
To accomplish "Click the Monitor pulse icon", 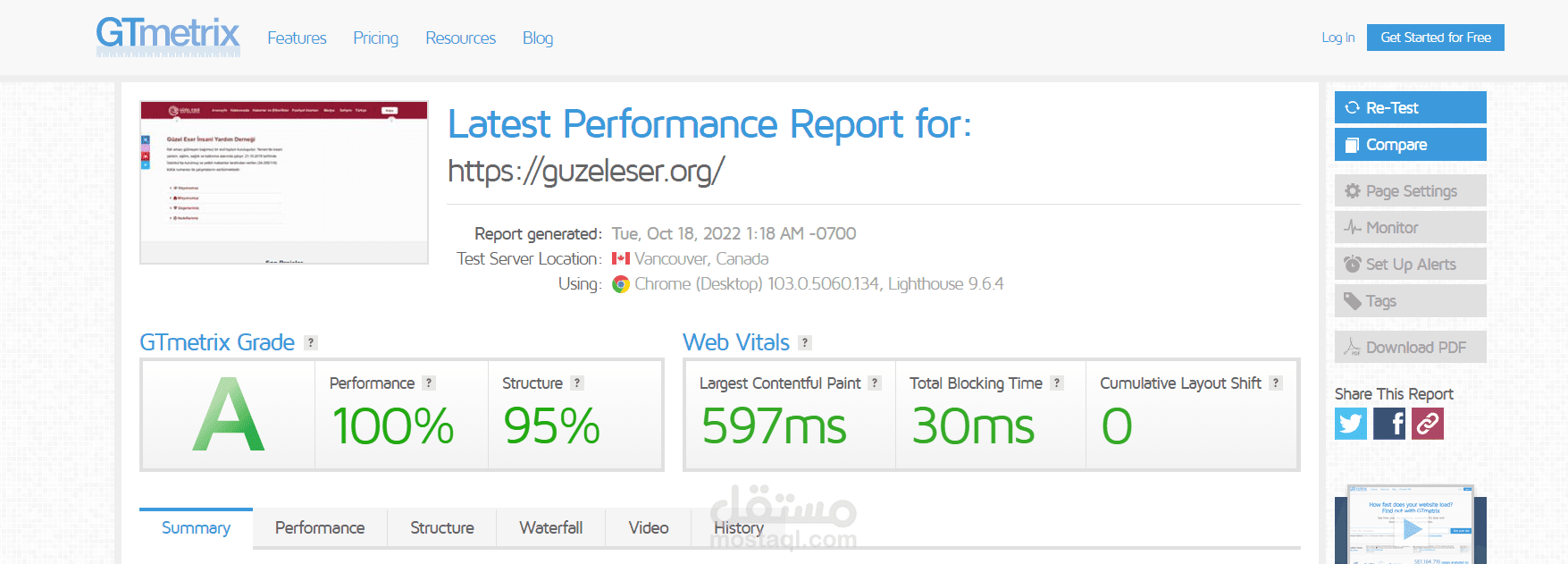I will click(x=1353, y=228).
